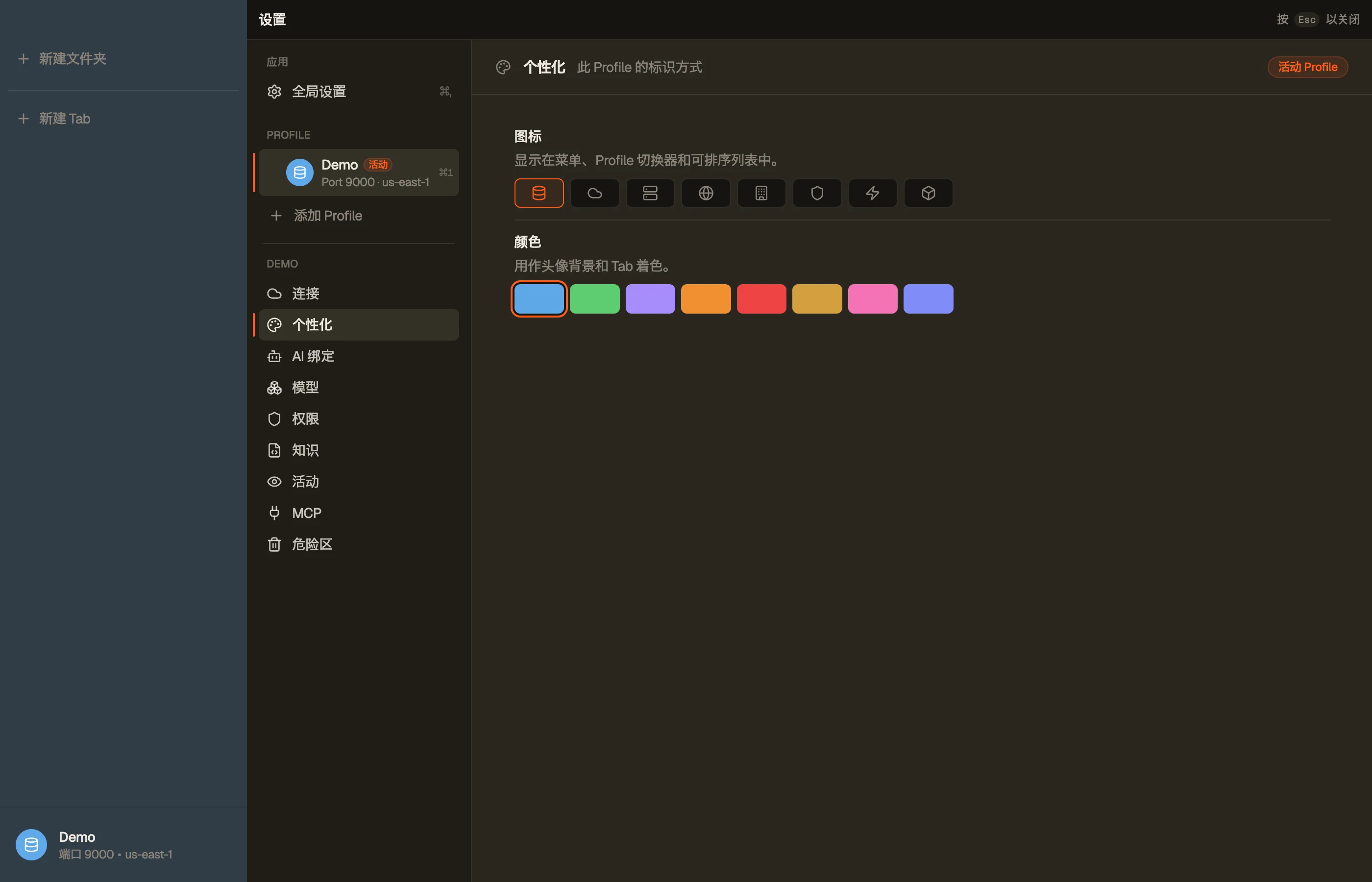Choose the cloud icon option
Screen dimensions: 1372x882
[594, 193]
